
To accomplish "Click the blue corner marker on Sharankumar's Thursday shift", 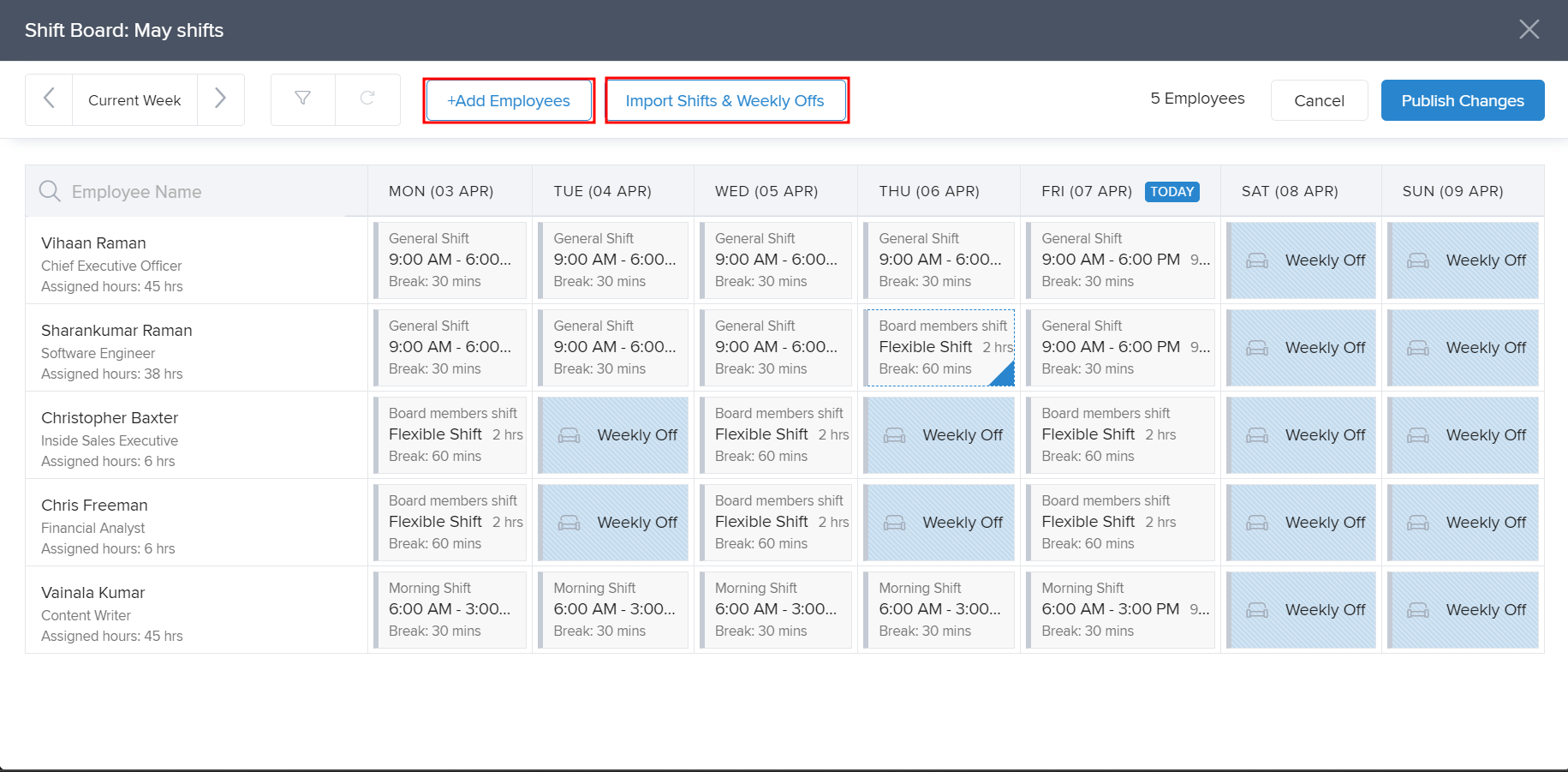I will [1005, 376].
